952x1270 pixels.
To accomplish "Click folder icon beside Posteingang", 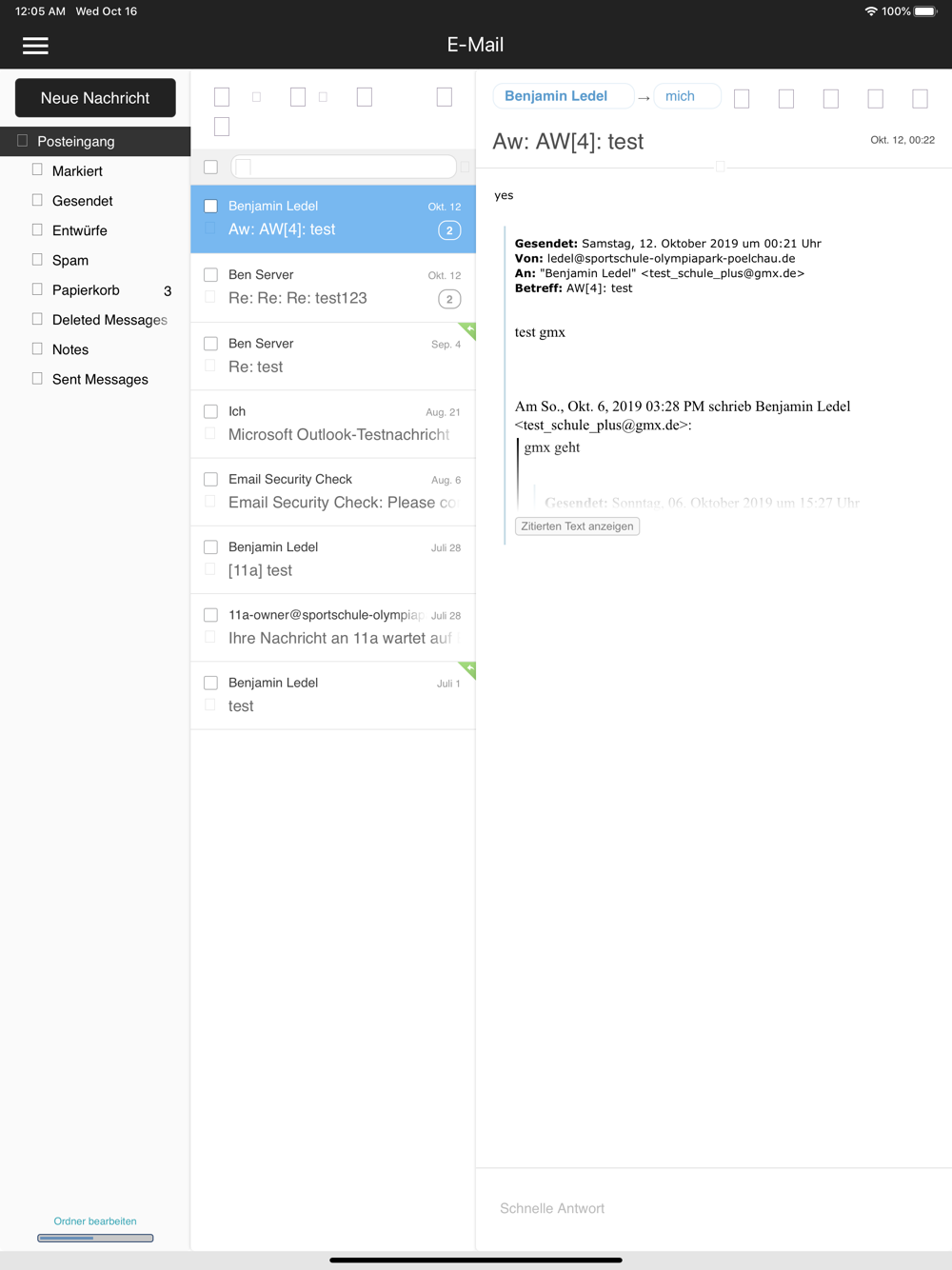I will [x=23, y=141].
